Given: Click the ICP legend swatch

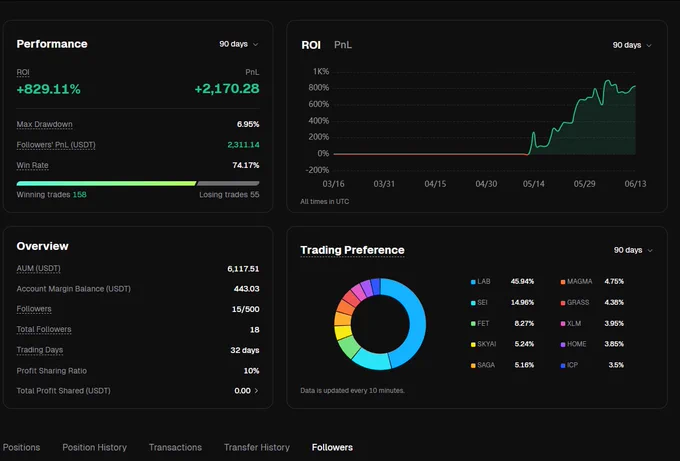Looking at the screenshot, I should (563, 365).
